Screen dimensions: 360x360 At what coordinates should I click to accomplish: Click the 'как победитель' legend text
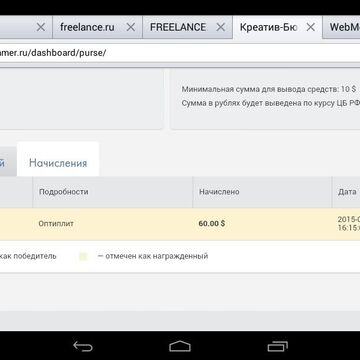28,256
